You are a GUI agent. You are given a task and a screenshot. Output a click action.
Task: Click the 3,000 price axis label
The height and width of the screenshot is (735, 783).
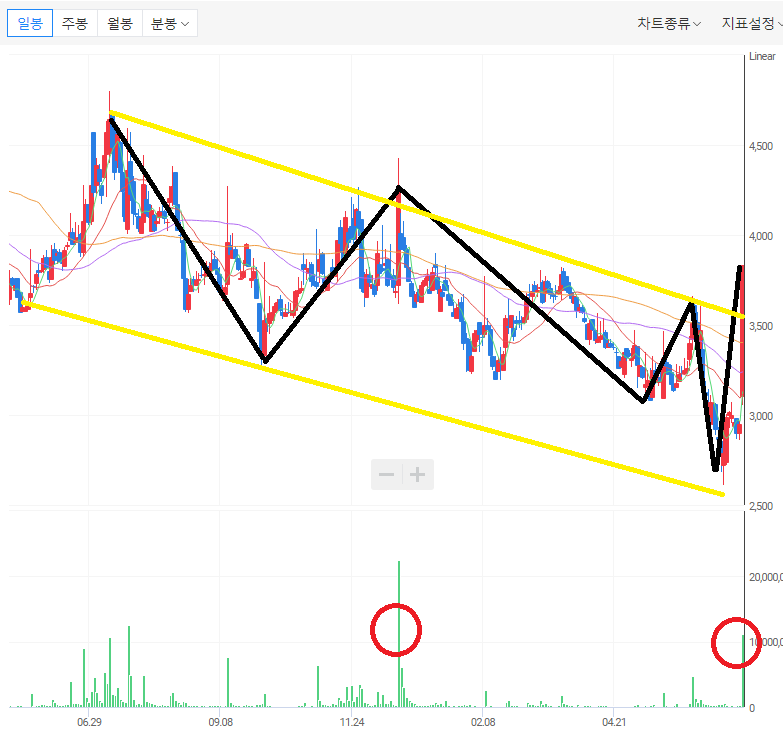pyautogui.click(x=761, y=415)
